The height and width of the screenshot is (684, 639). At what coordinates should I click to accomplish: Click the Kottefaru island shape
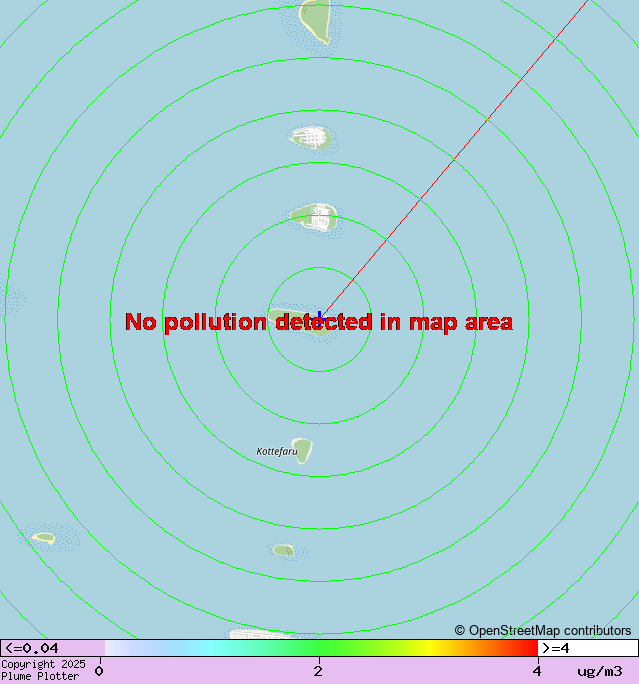point(303,451)
